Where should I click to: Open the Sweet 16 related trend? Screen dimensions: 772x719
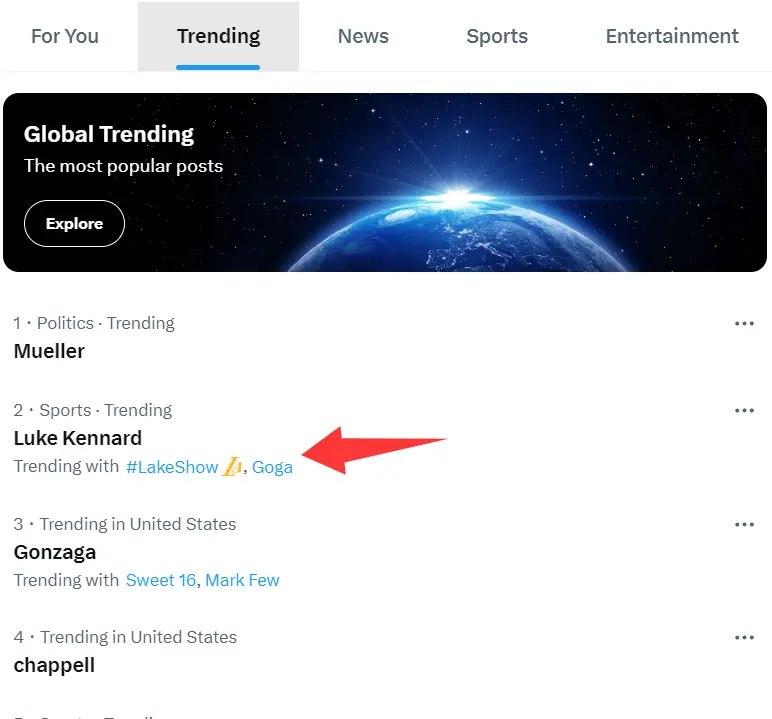click(x=161, y=580)
